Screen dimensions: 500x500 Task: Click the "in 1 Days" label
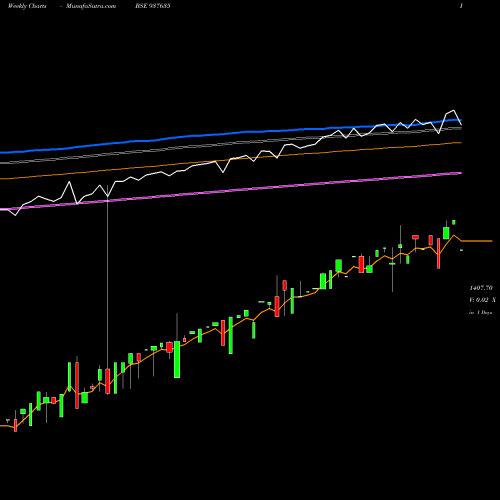(480, 313)
